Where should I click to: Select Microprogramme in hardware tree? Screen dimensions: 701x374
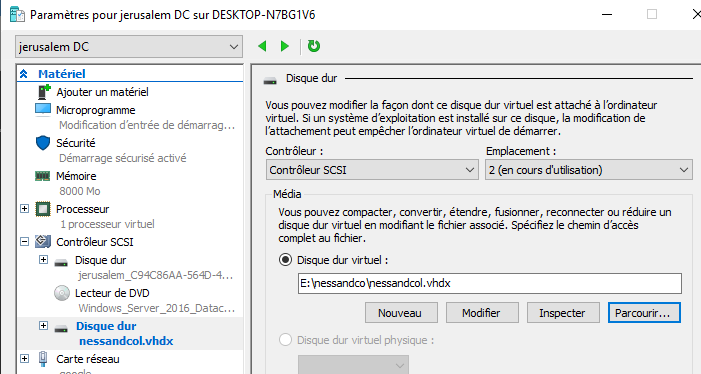click(x=96, y=110)
